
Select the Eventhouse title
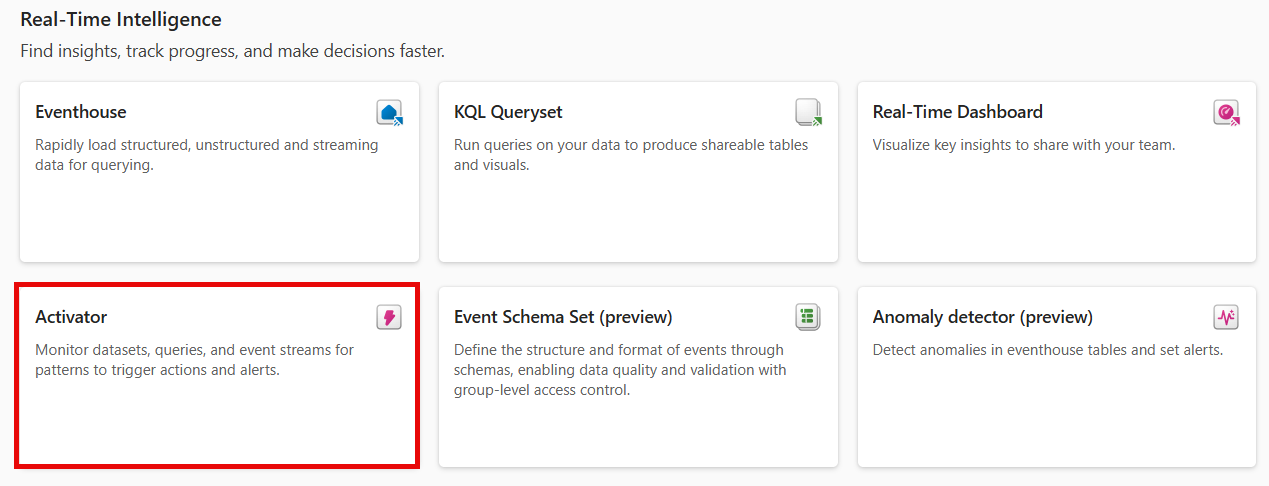click(x=81, y=112)
